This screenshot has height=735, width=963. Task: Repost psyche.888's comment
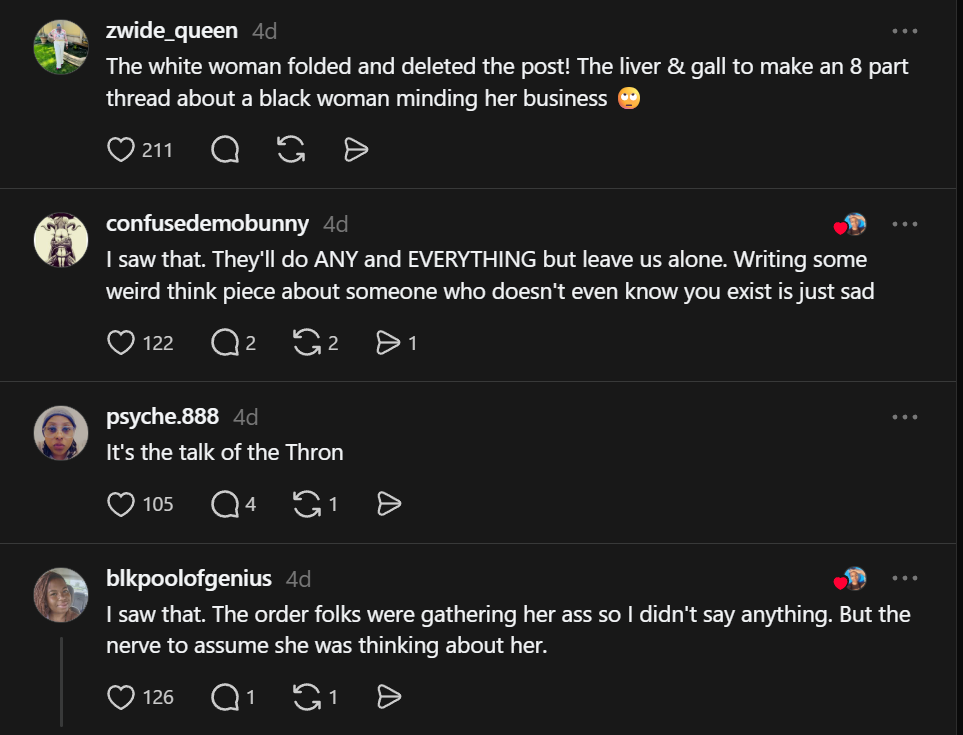point(306,504)
